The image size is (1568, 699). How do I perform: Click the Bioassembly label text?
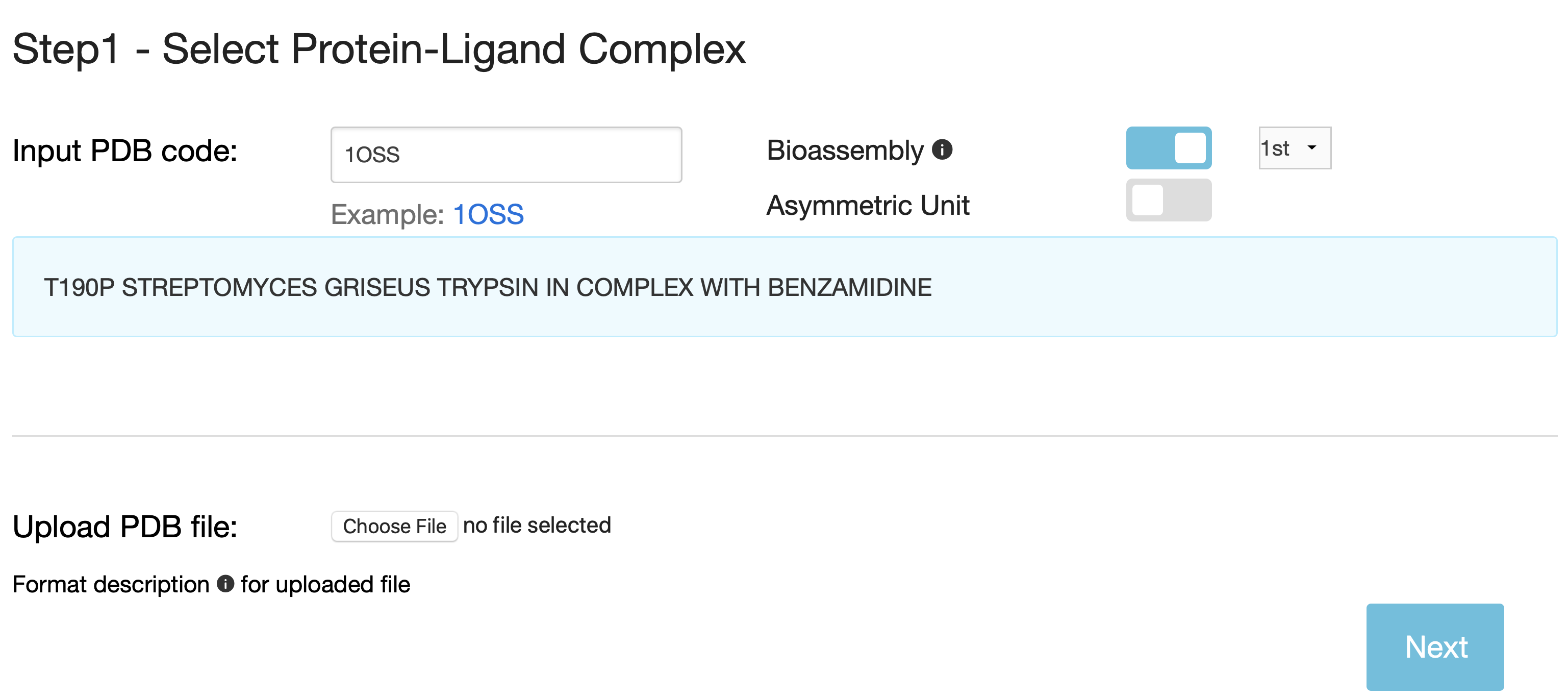click(x=845, y=151)
